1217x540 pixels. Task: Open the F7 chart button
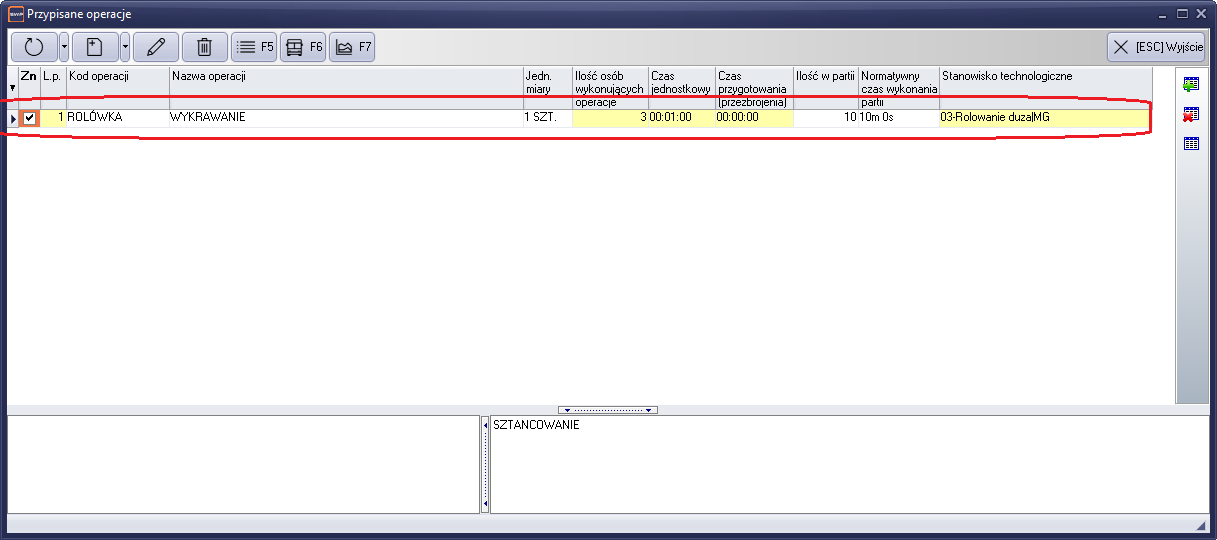click(352, 47)
